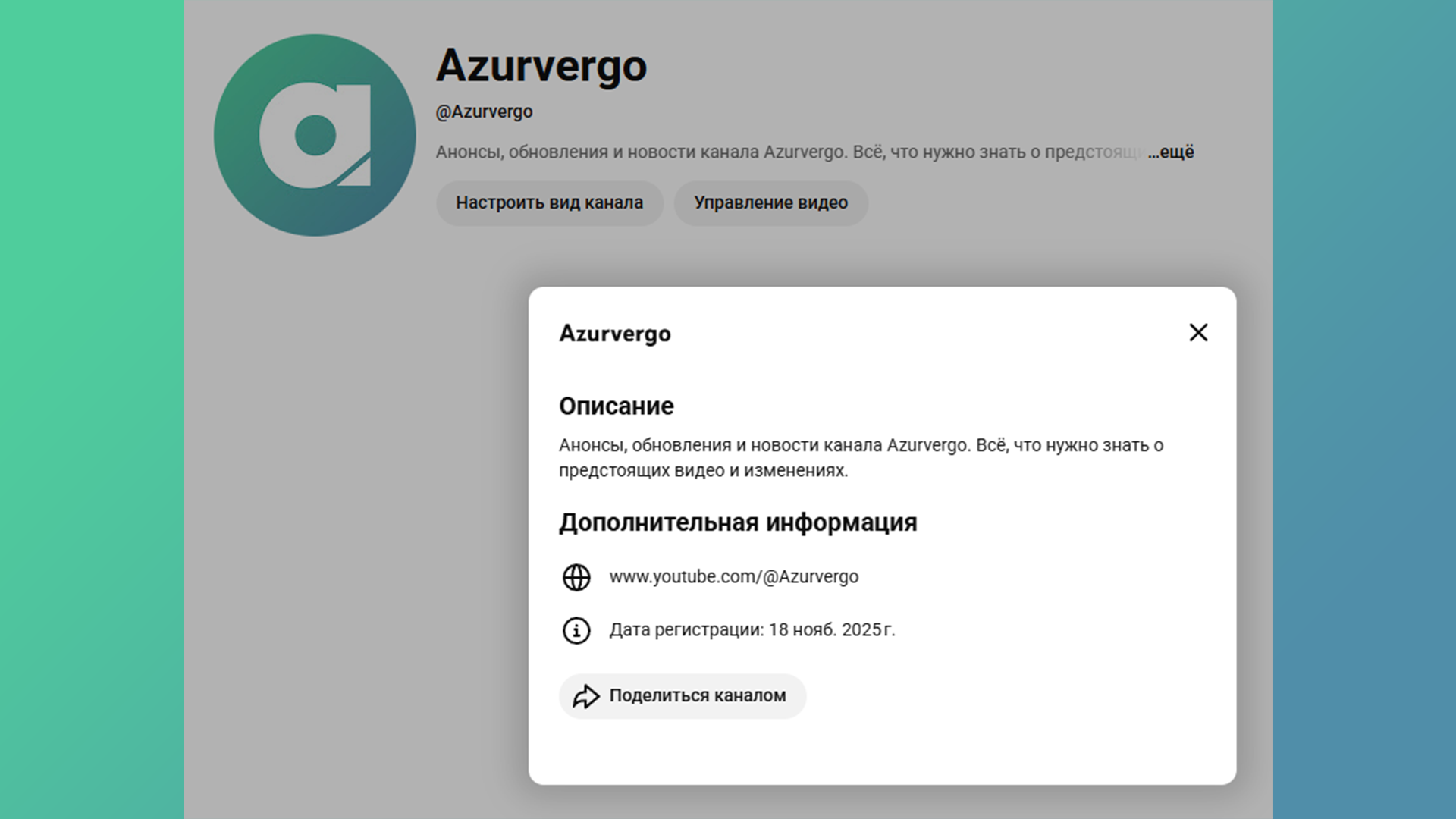Click the truncated description under the handle
This screenshot has width=1456, height=819.
[x=790, y=152]
